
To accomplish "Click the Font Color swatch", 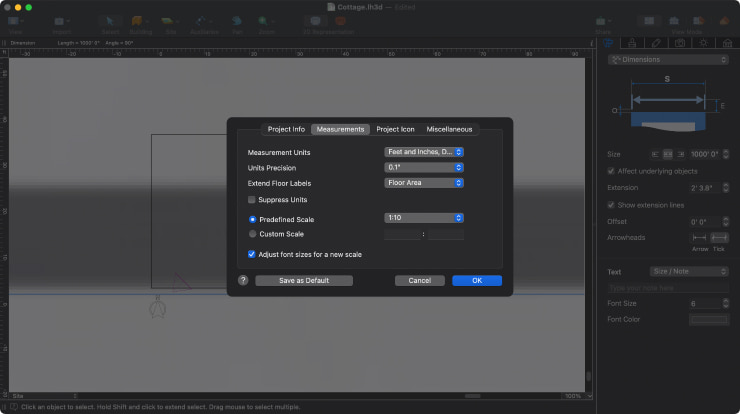I will point(709,319).
